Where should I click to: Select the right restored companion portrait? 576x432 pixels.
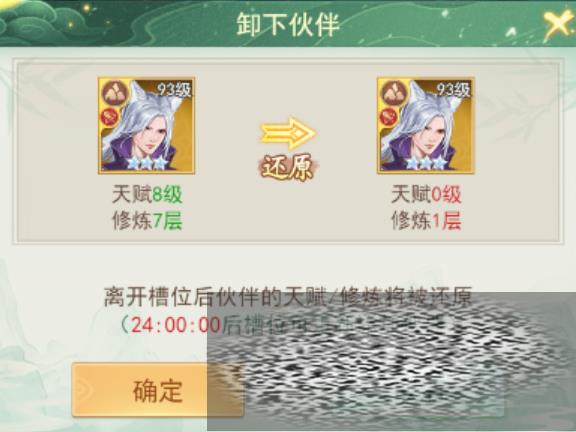pos(426,125)
